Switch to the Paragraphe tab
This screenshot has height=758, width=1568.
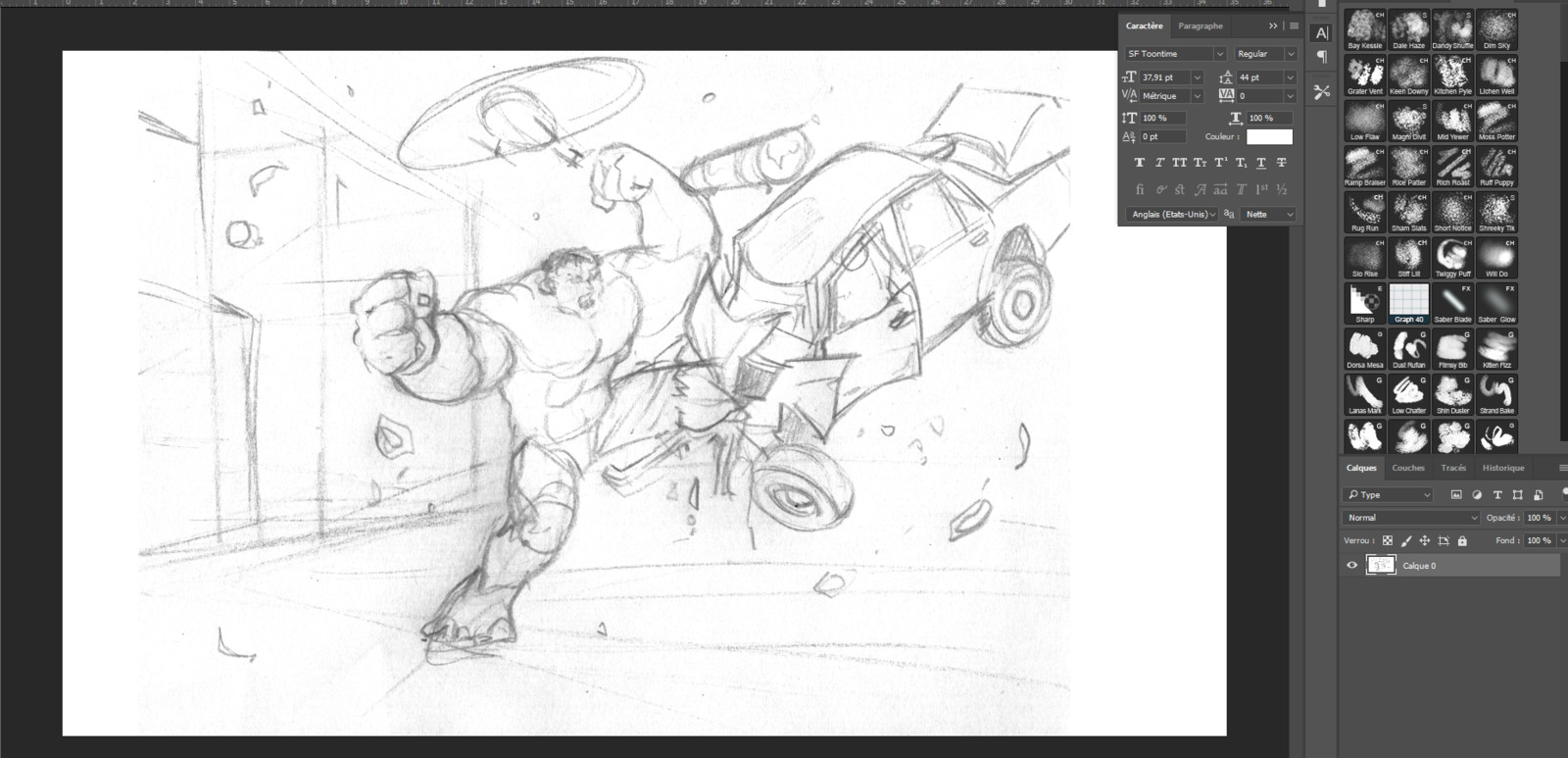point(1200,26)
